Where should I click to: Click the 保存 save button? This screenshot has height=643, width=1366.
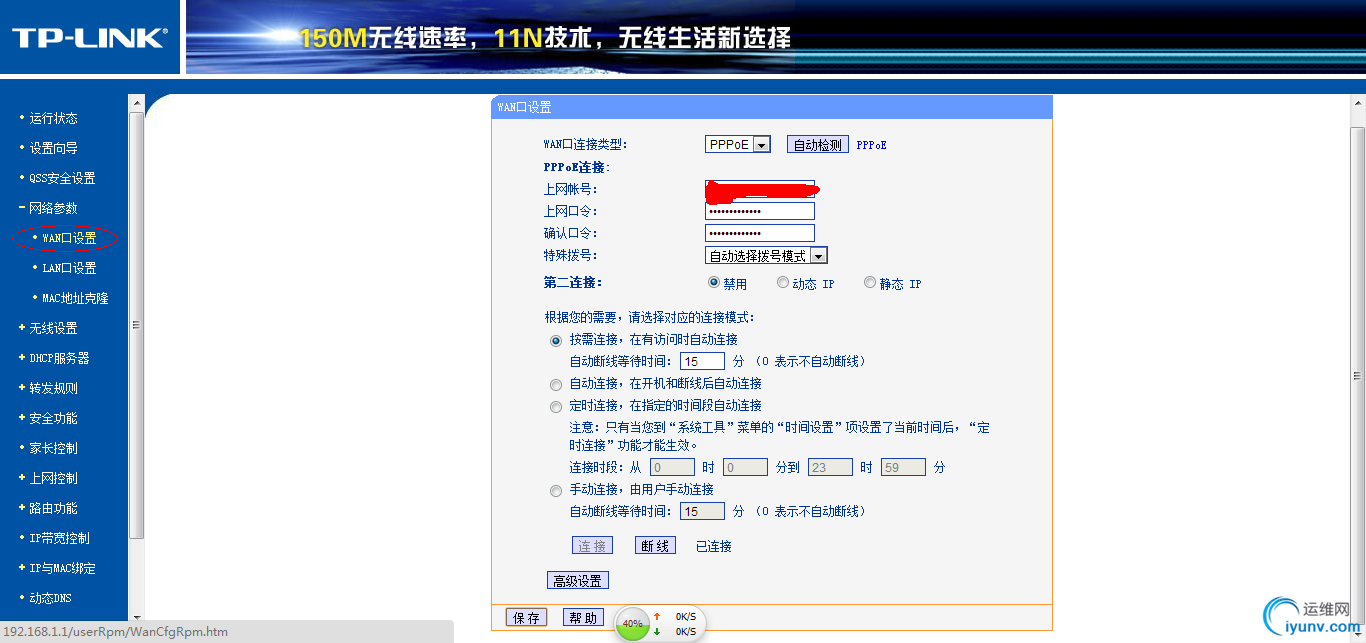click(526, 618)
